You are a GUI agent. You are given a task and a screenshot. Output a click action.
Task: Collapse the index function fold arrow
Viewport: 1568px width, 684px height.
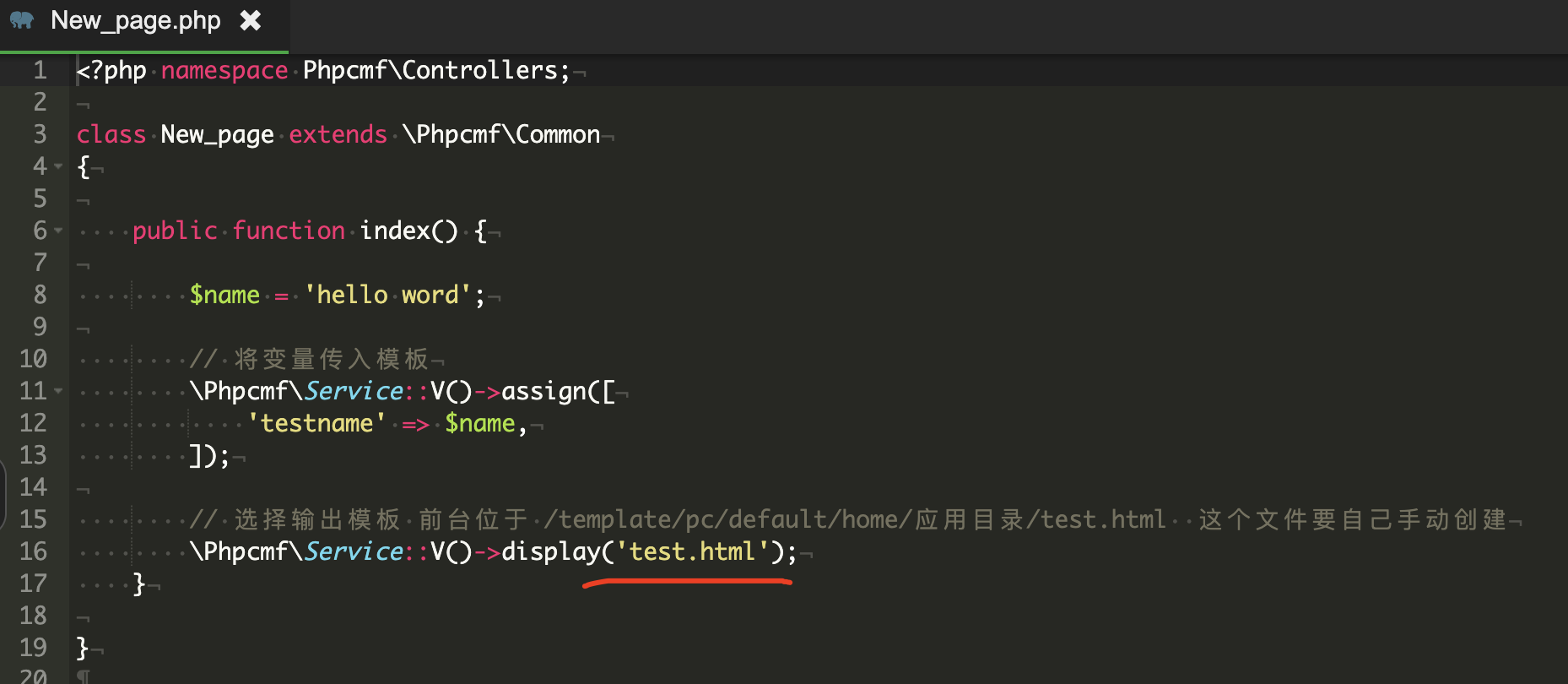pyautogui.click(x=58, y=230)
